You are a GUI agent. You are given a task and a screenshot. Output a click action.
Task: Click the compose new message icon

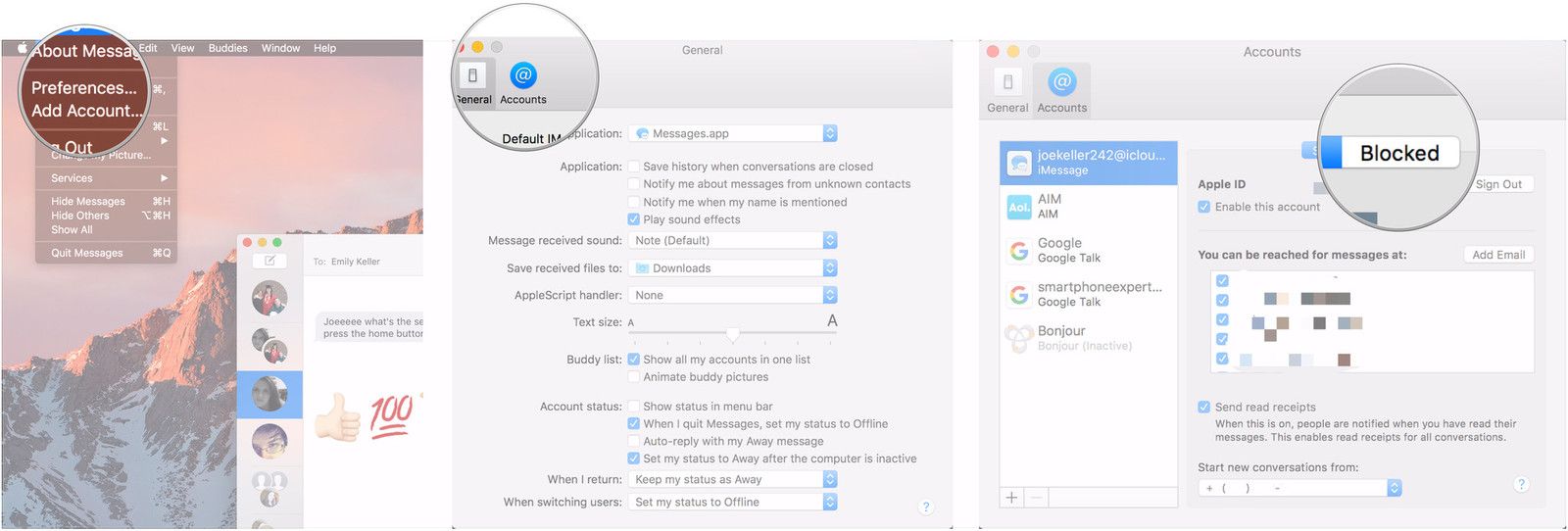point(269,261)
